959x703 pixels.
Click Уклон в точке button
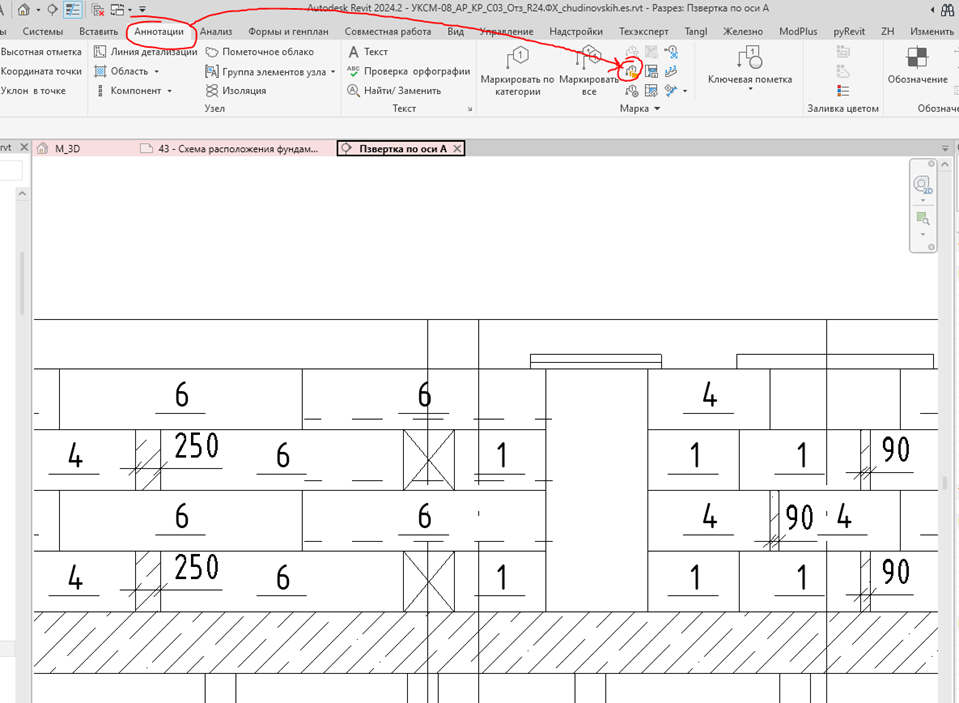pos(33,91)
